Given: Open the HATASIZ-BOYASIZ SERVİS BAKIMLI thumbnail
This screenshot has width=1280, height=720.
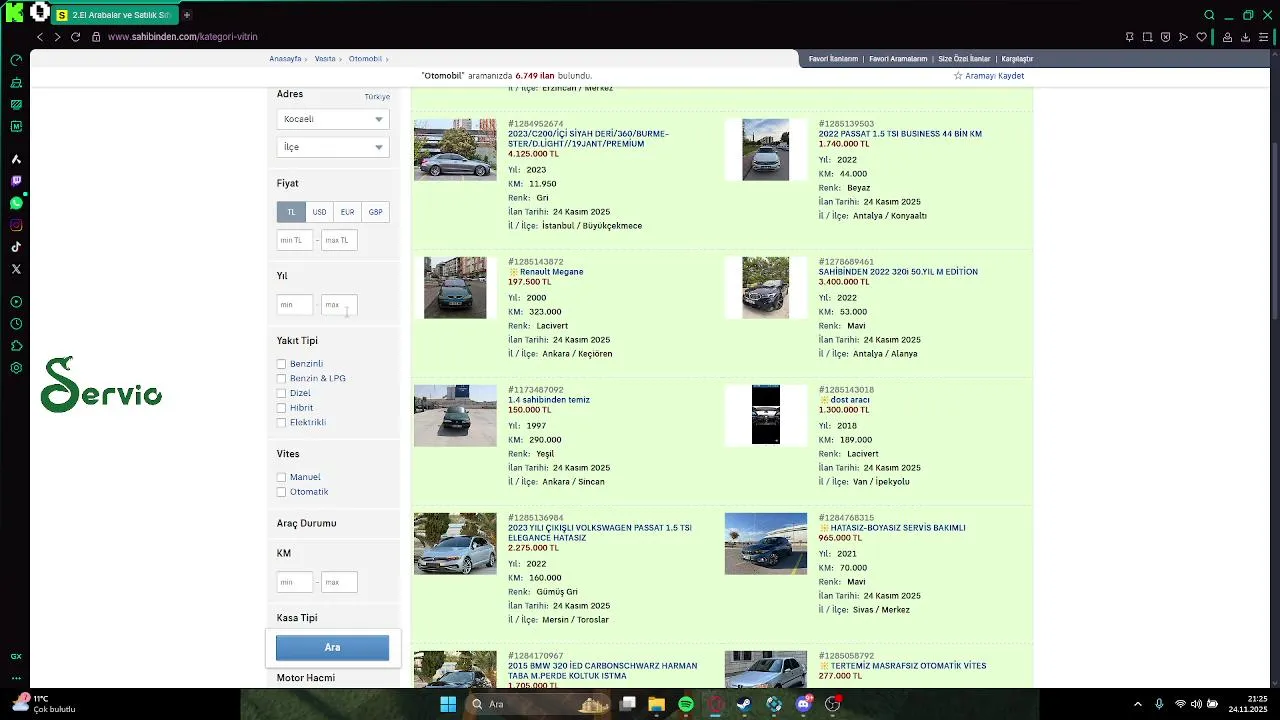Looking at the screenshot, I should tap(766, 544).
